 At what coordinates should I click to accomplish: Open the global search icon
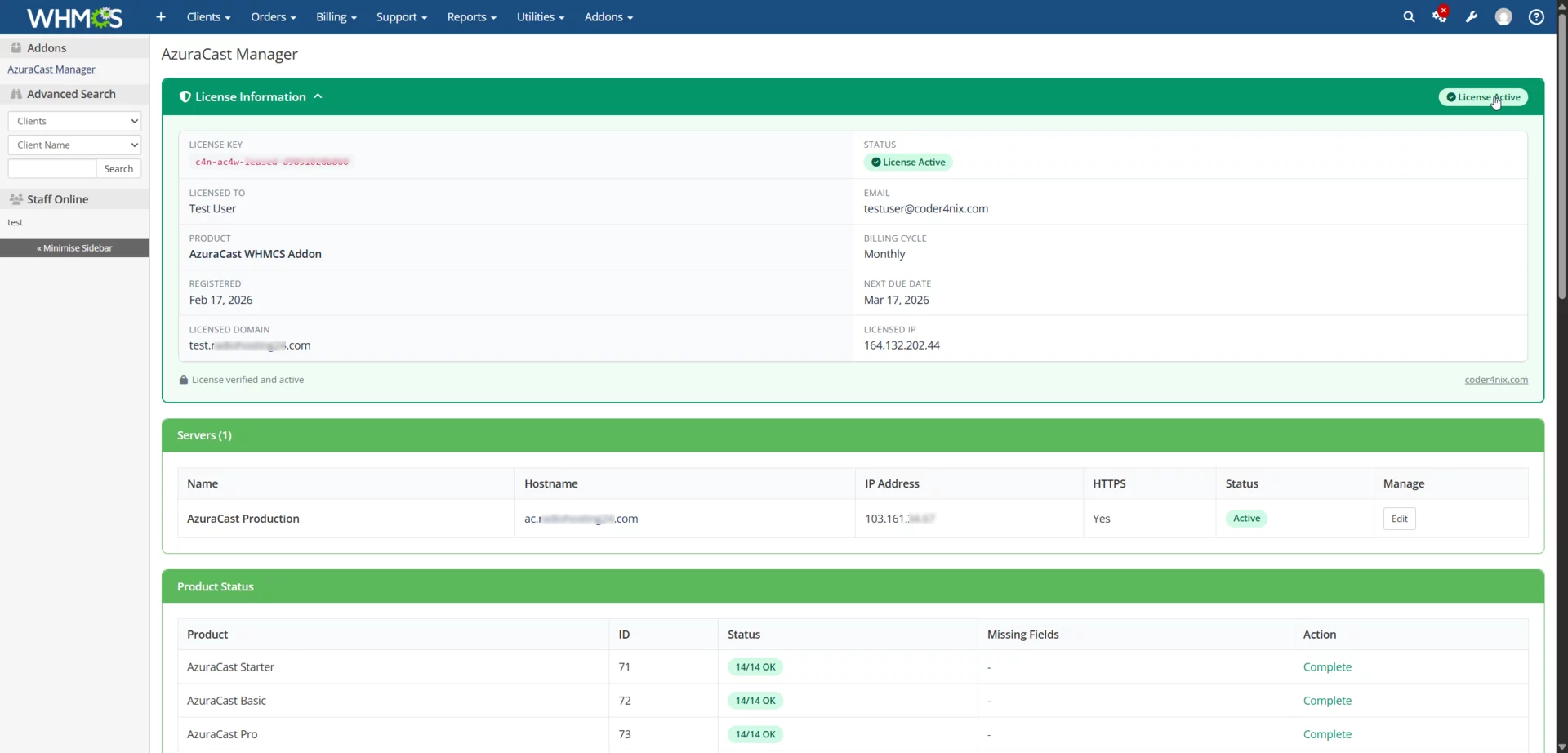1410,16
